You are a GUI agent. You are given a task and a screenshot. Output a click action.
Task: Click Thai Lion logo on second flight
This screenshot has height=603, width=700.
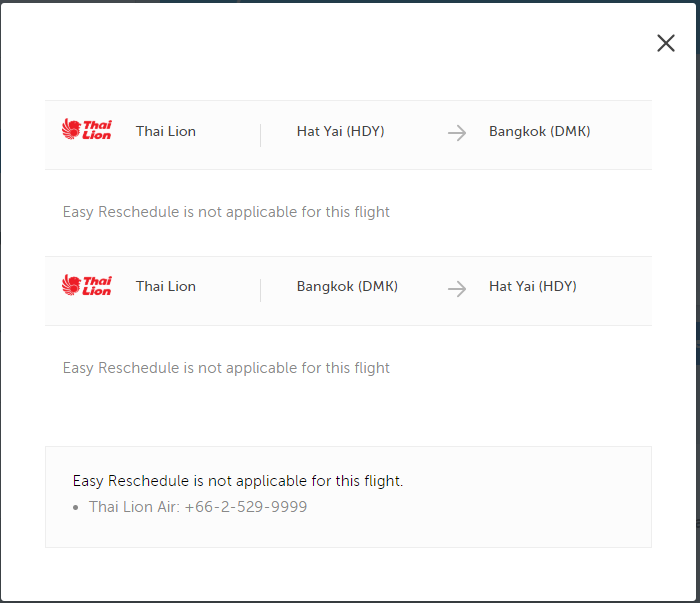[x=87, y=285]
